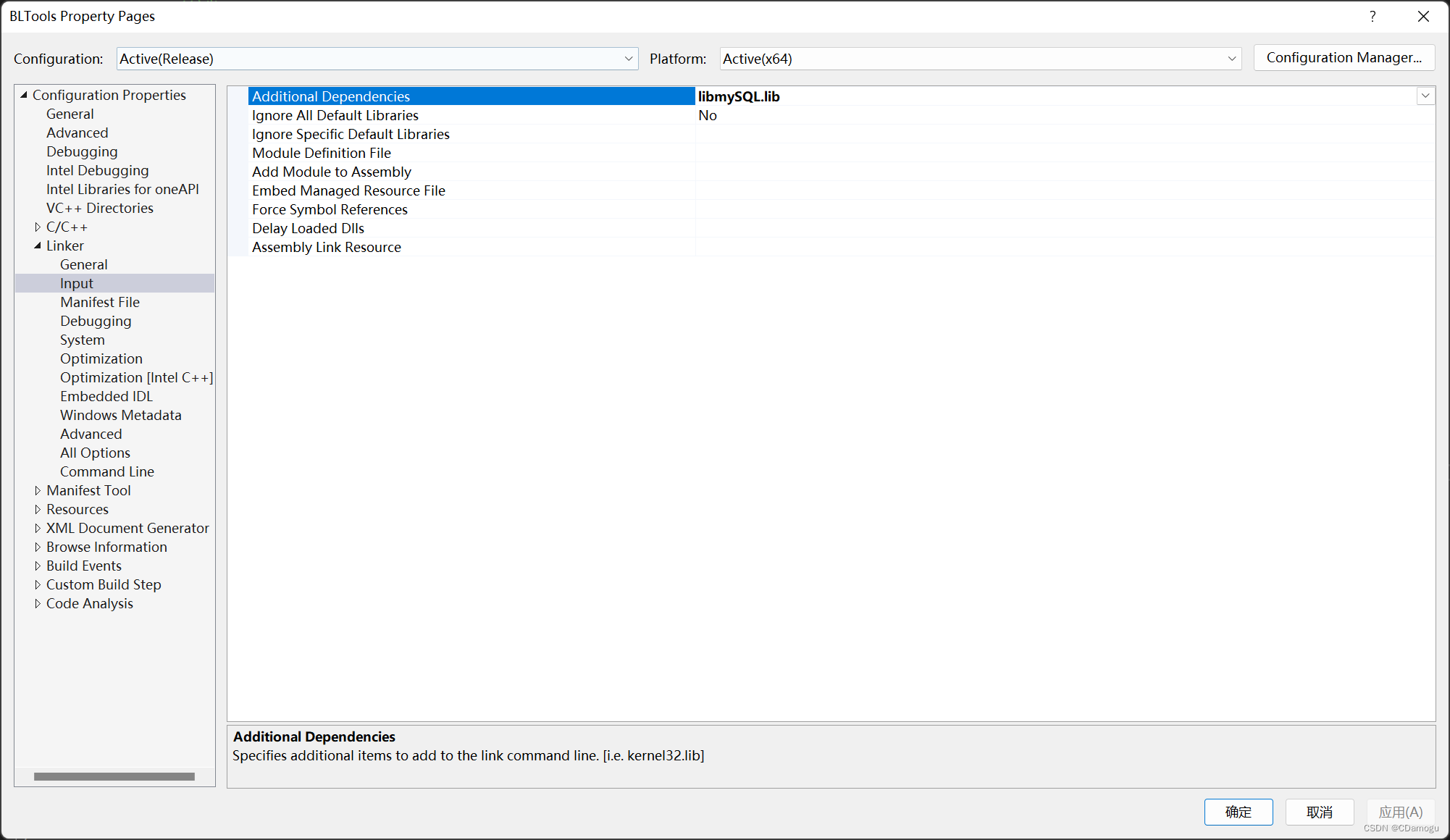Open the All Options page
Viewport: 1450px width, 840px height.
point(95,453)
